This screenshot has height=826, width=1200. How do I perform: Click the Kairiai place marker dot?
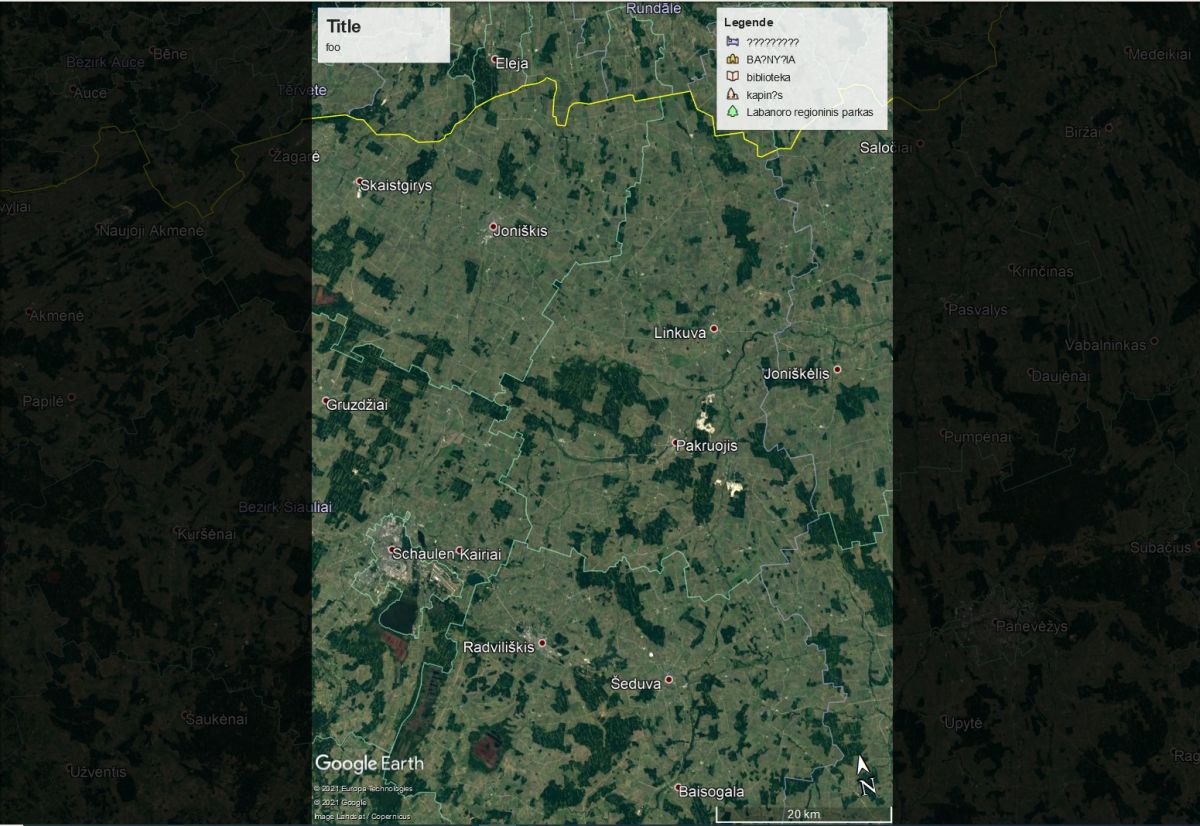[460, 551]
